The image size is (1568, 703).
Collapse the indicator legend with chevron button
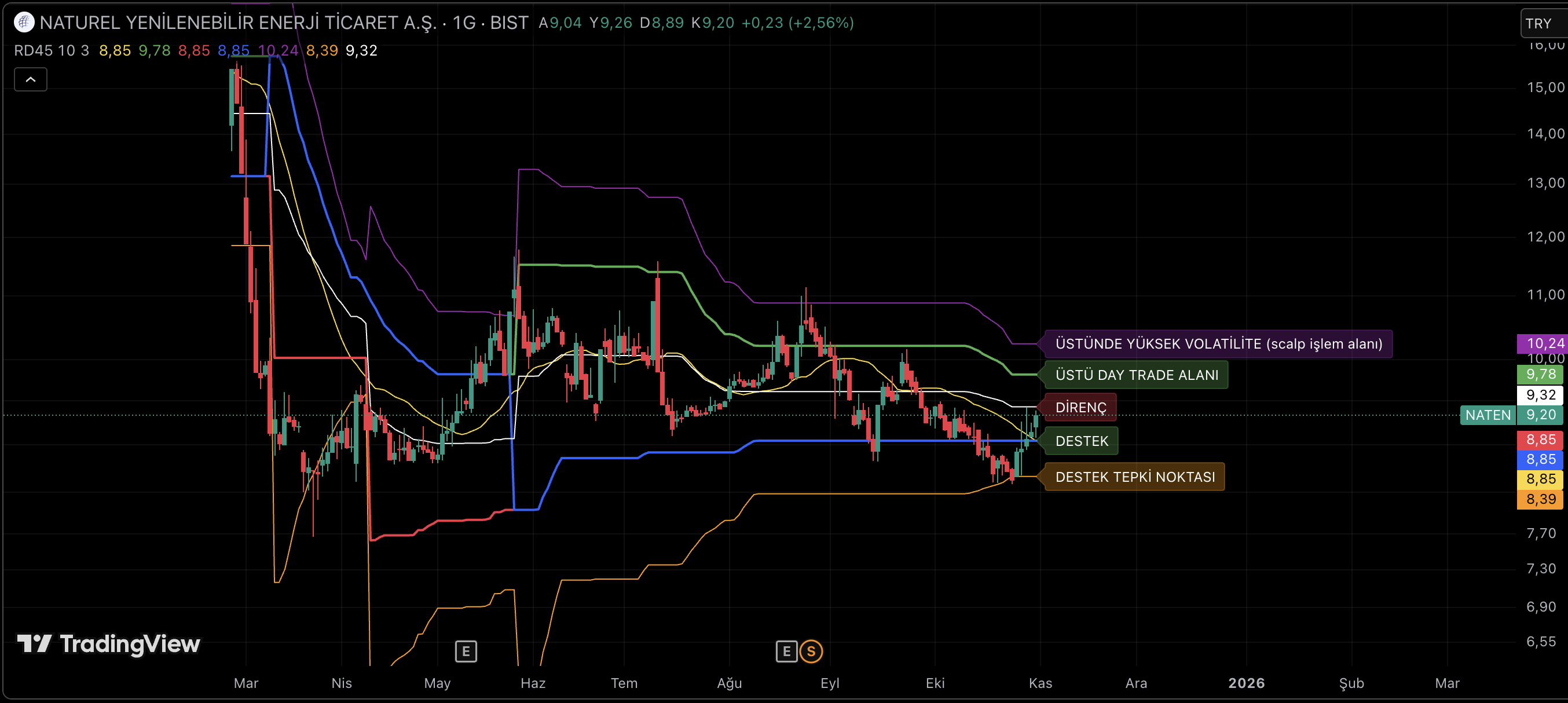[31, 80]
